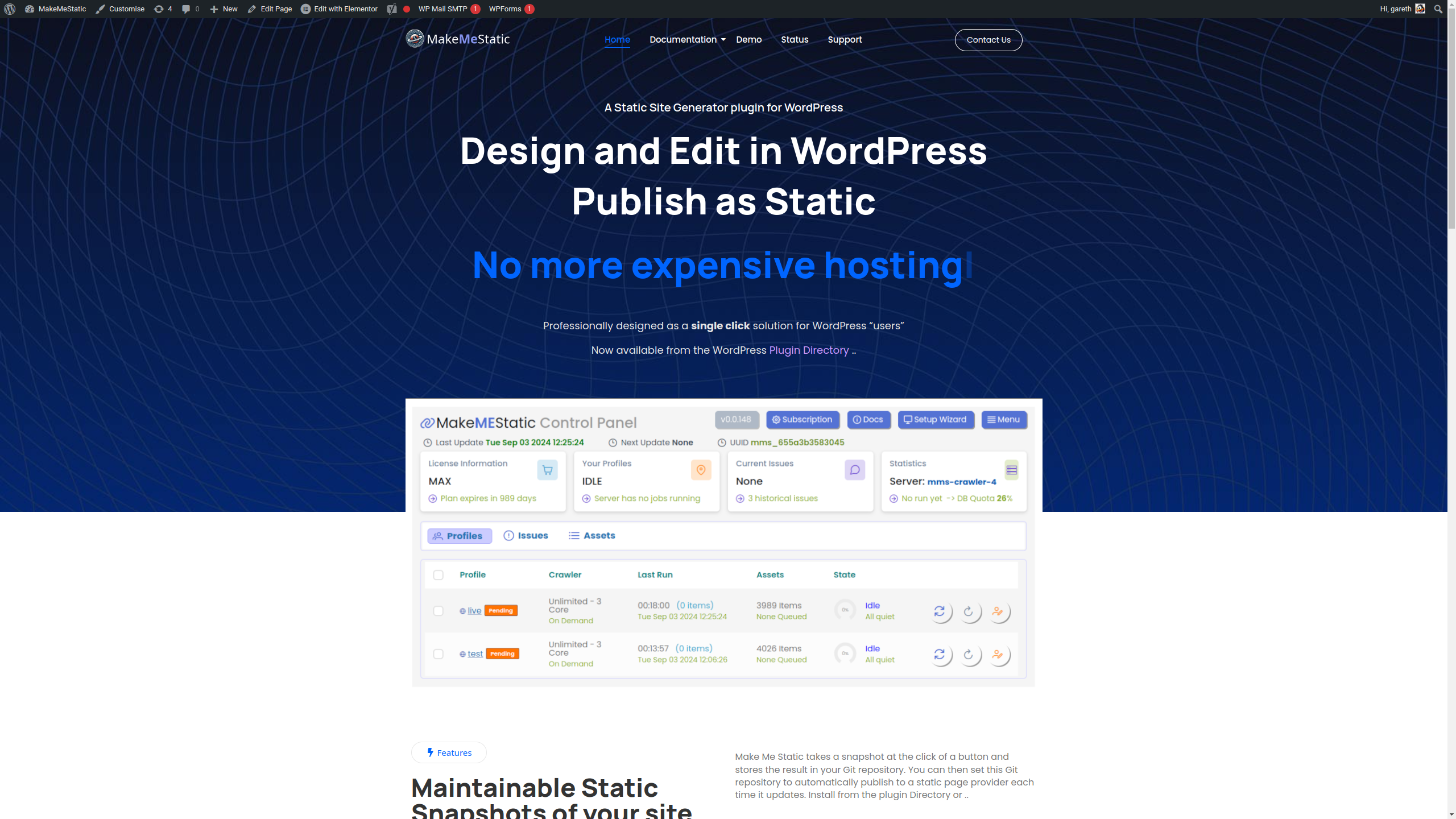1456x819 pixels.
Task: Click the WordPress admin bar WPForms notification
Action: [510, 8]
